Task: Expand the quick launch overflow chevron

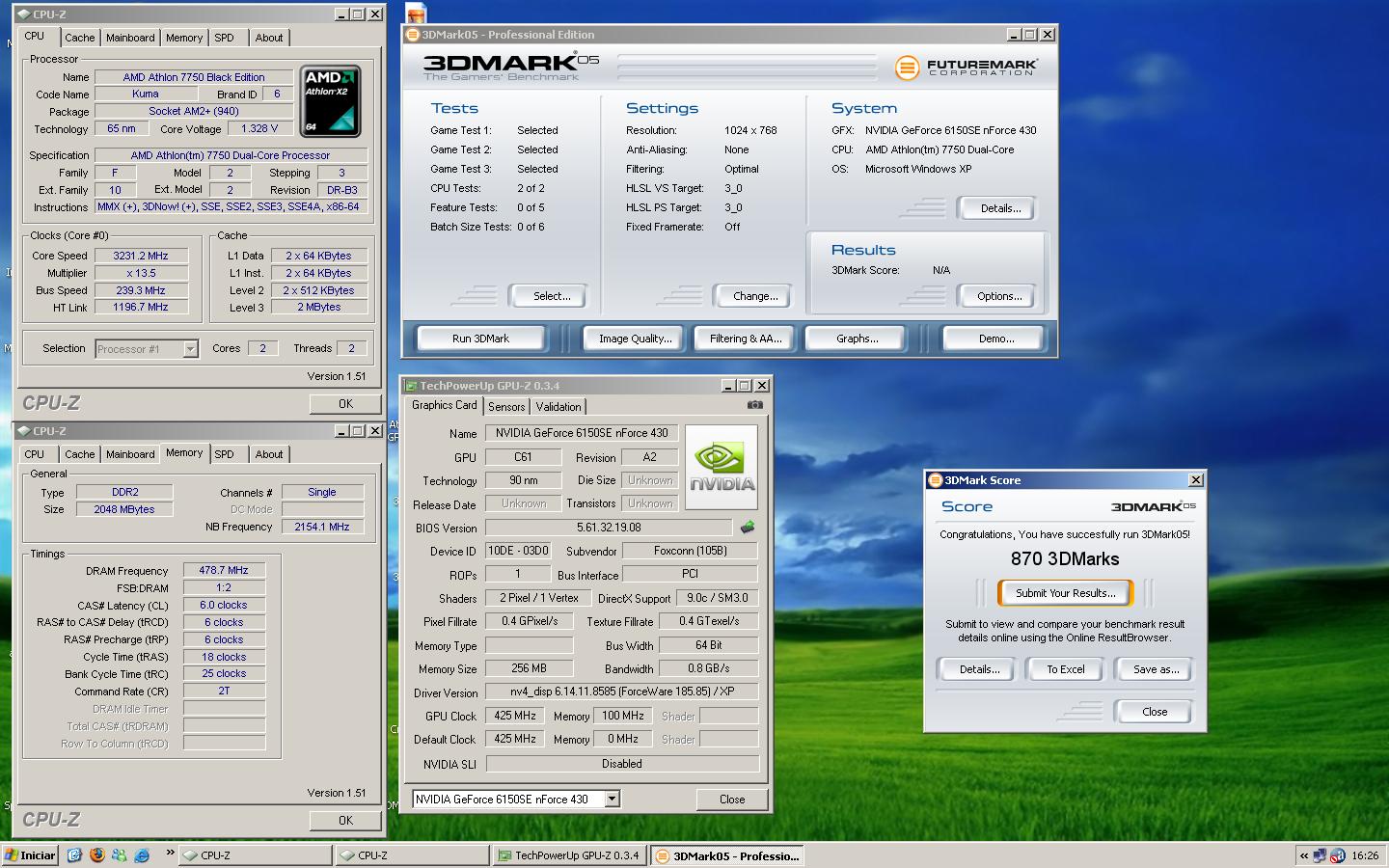Action: (x=171, y=853)
